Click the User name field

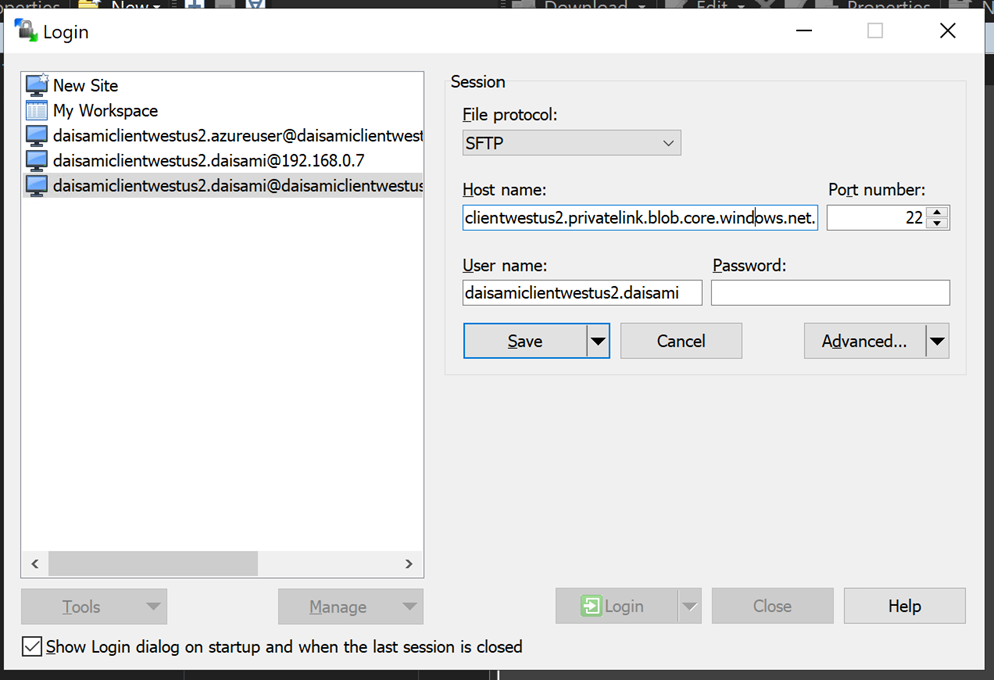tap(582, 293)
